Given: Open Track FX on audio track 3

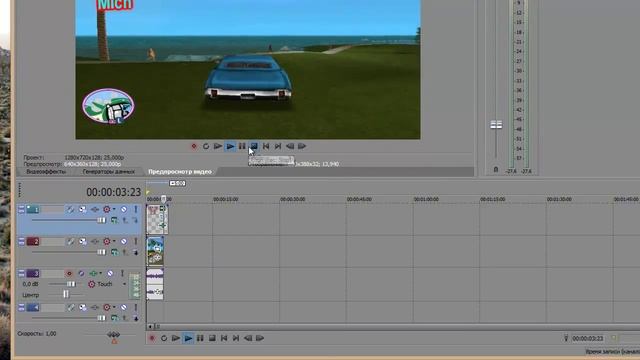Looking at the screenshot, I should coord(93,273).
